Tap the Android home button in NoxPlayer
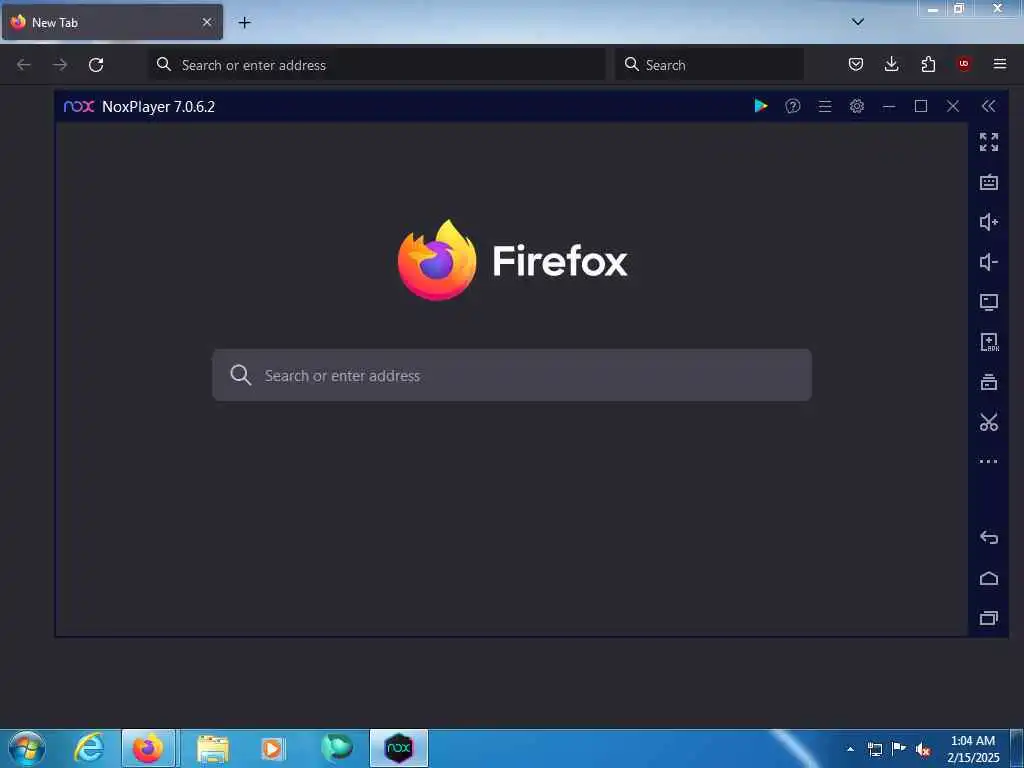 pos(989,578)
